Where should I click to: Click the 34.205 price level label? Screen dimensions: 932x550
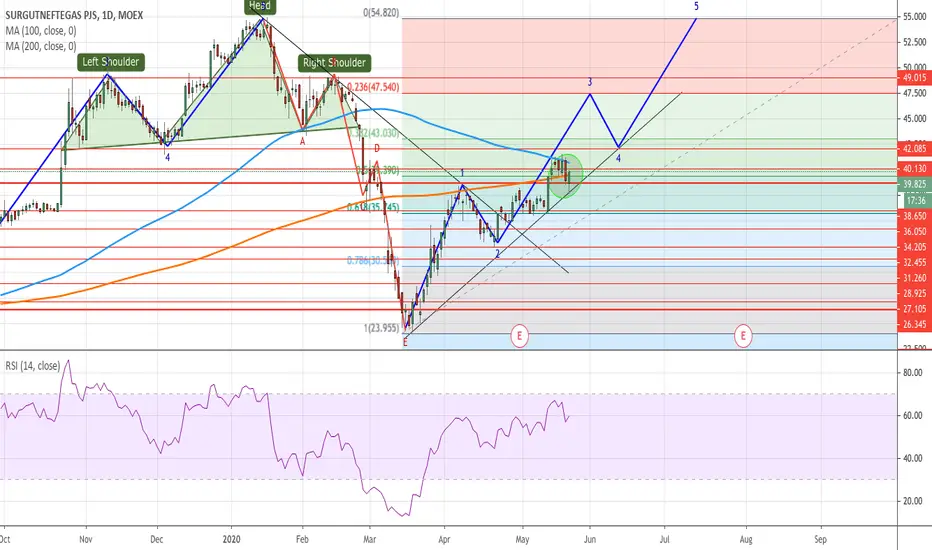click(x=915, y=247)
